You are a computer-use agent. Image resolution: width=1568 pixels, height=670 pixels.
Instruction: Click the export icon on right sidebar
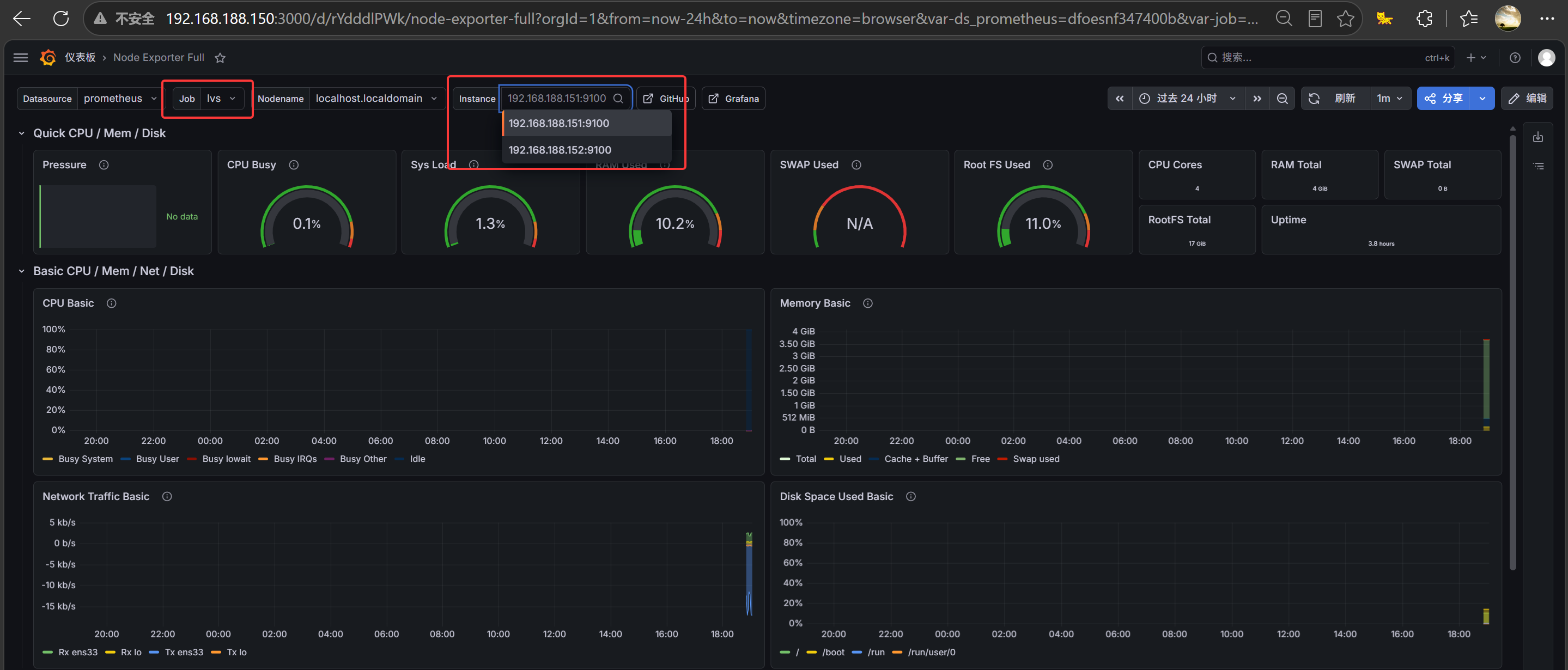[1537, 137]
